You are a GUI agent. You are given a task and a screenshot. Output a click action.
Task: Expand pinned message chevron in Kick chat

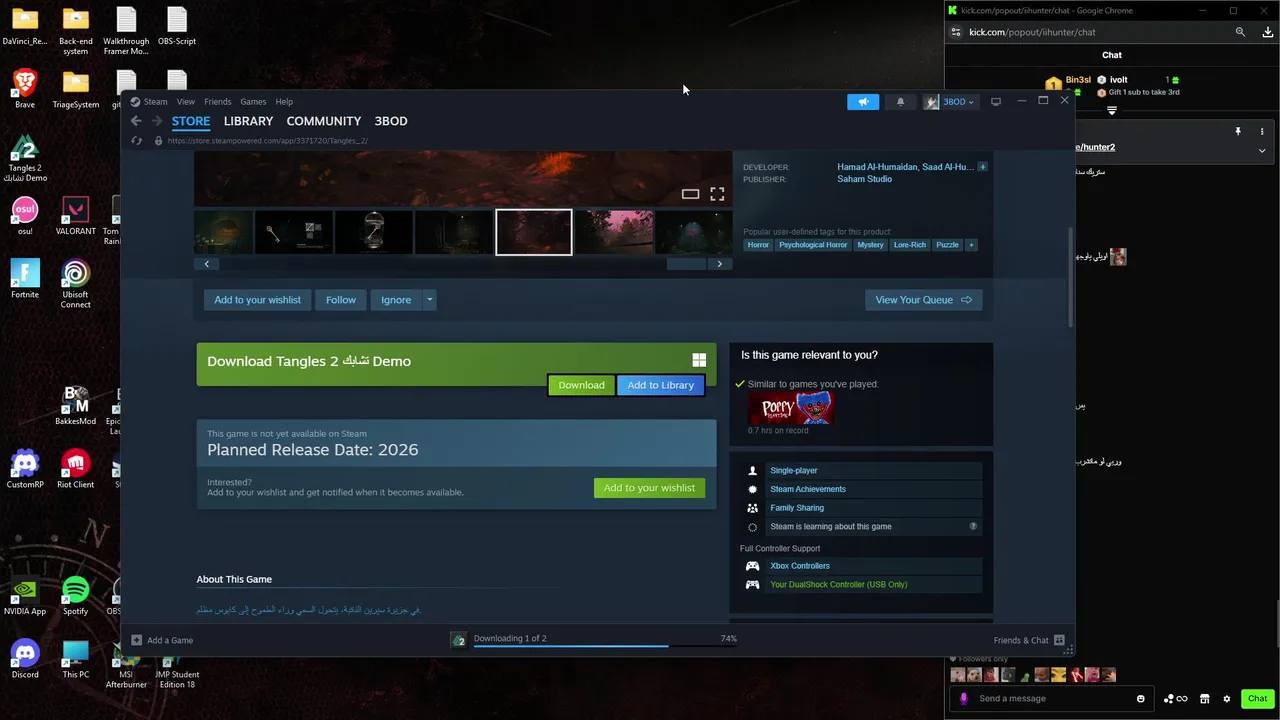point(1261,151)
